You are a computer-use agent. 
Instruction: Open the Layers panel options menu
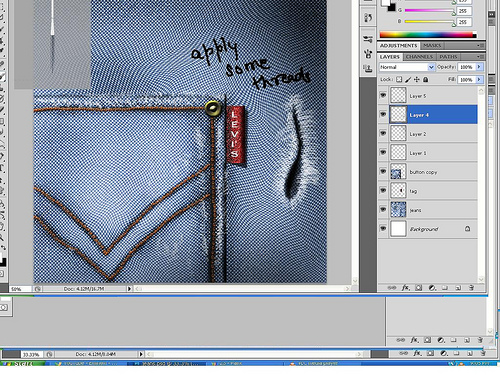[480, 57]
